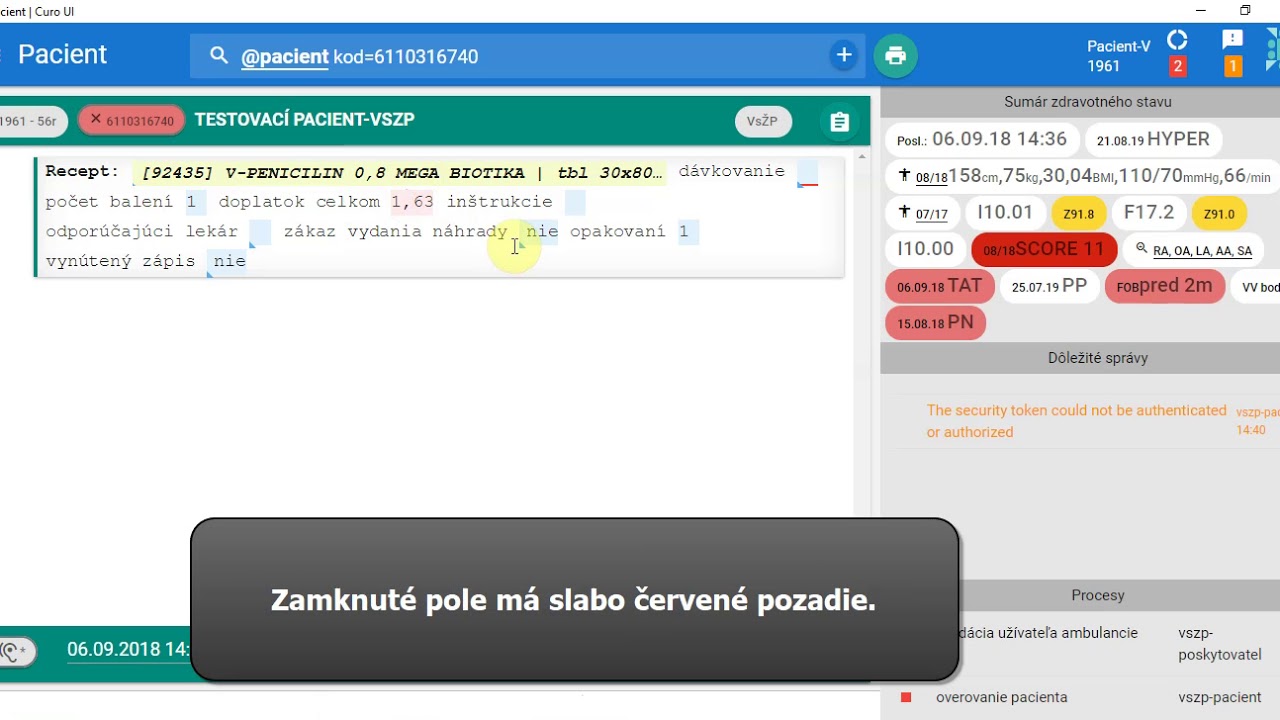Click the Pacient-V 1961 user label

(1119, 56)
